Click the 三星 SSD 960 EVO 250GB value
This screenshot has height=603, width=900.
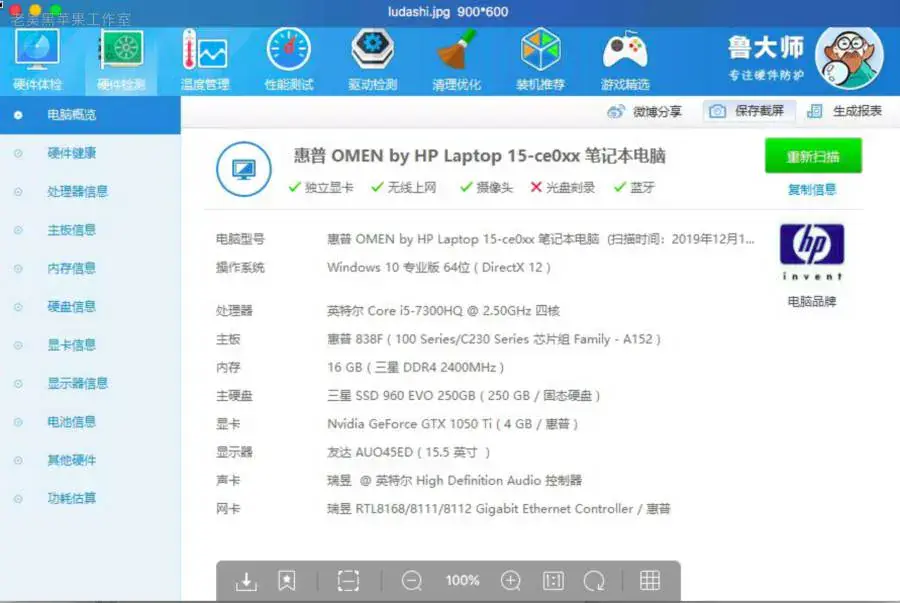pyautogui.click(x=463, y=396)
